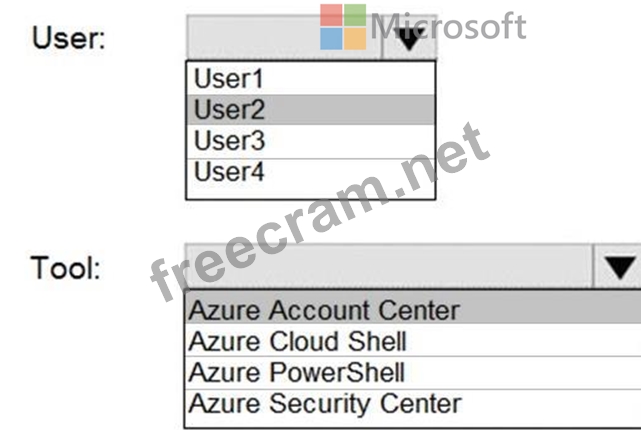The width and height of the screenshot is (641, 430).
Task: Click the "Tool:" label
Action: pyautogui.click(x=65, y=268)
